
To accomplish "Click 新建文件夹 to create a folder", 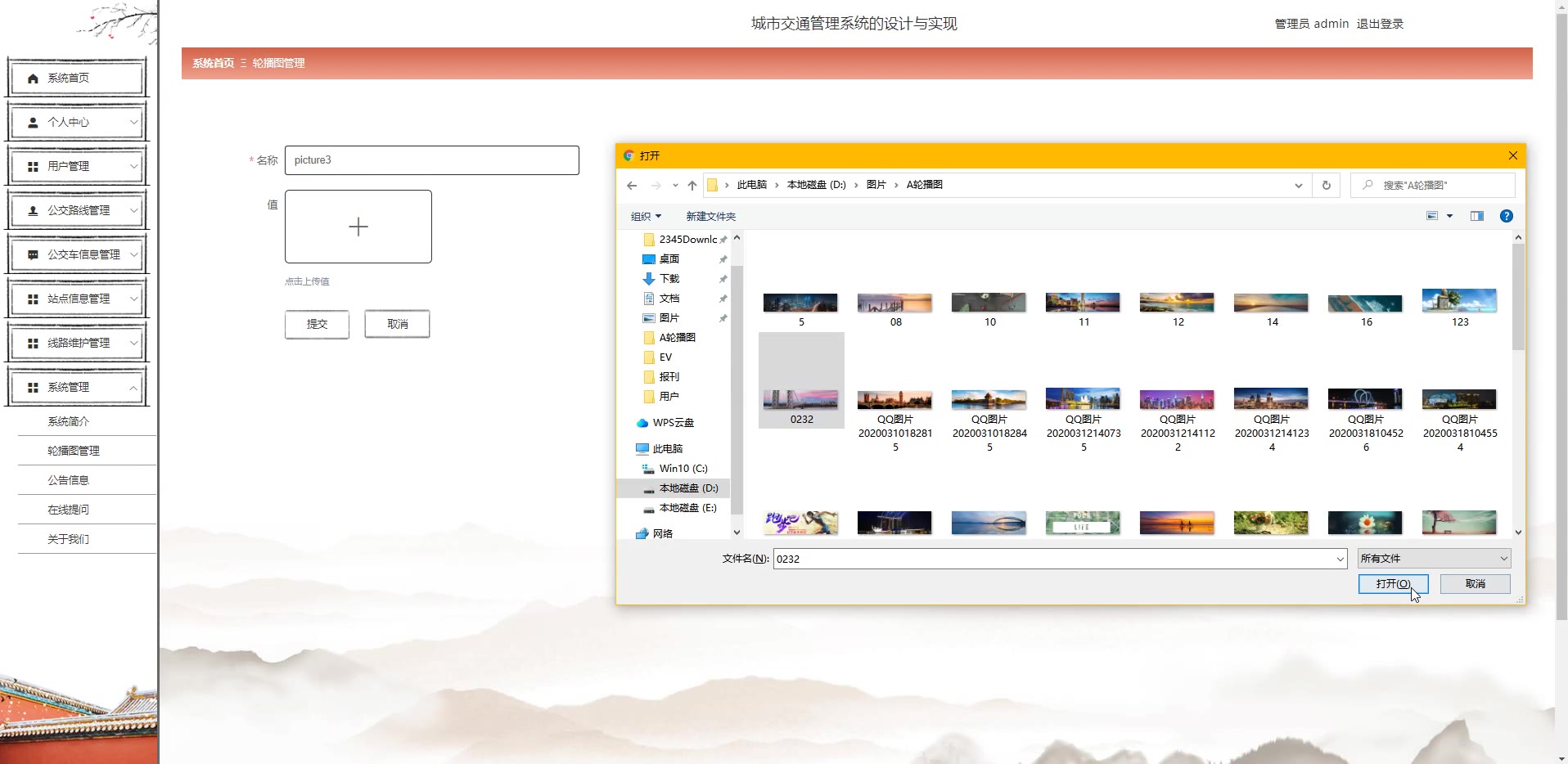I will 711,217.
